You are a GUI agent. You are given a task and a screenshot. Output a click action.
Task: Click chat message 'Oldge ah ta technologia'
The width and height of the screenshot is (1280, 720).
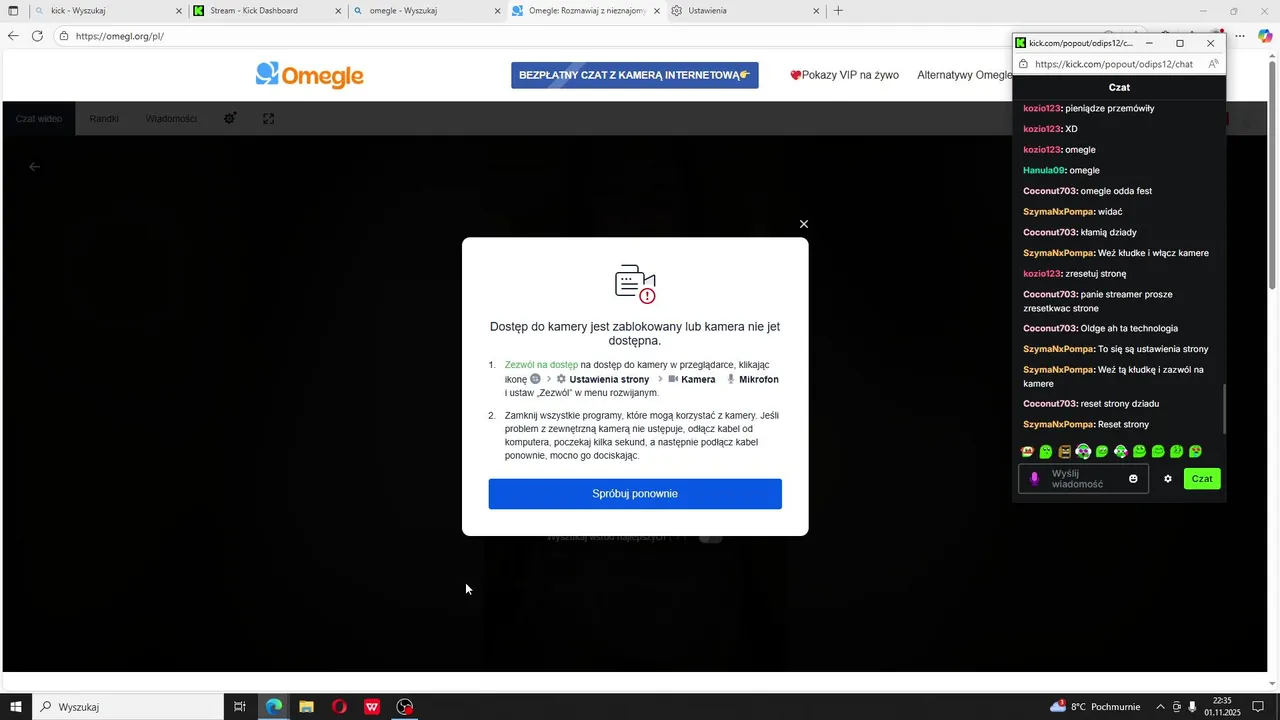coord(1129,329)
